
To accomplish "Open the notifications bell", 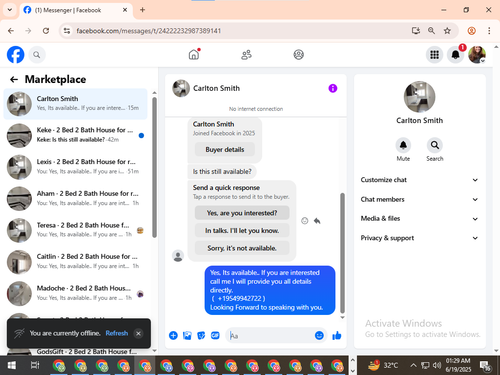I will [456, 55].
